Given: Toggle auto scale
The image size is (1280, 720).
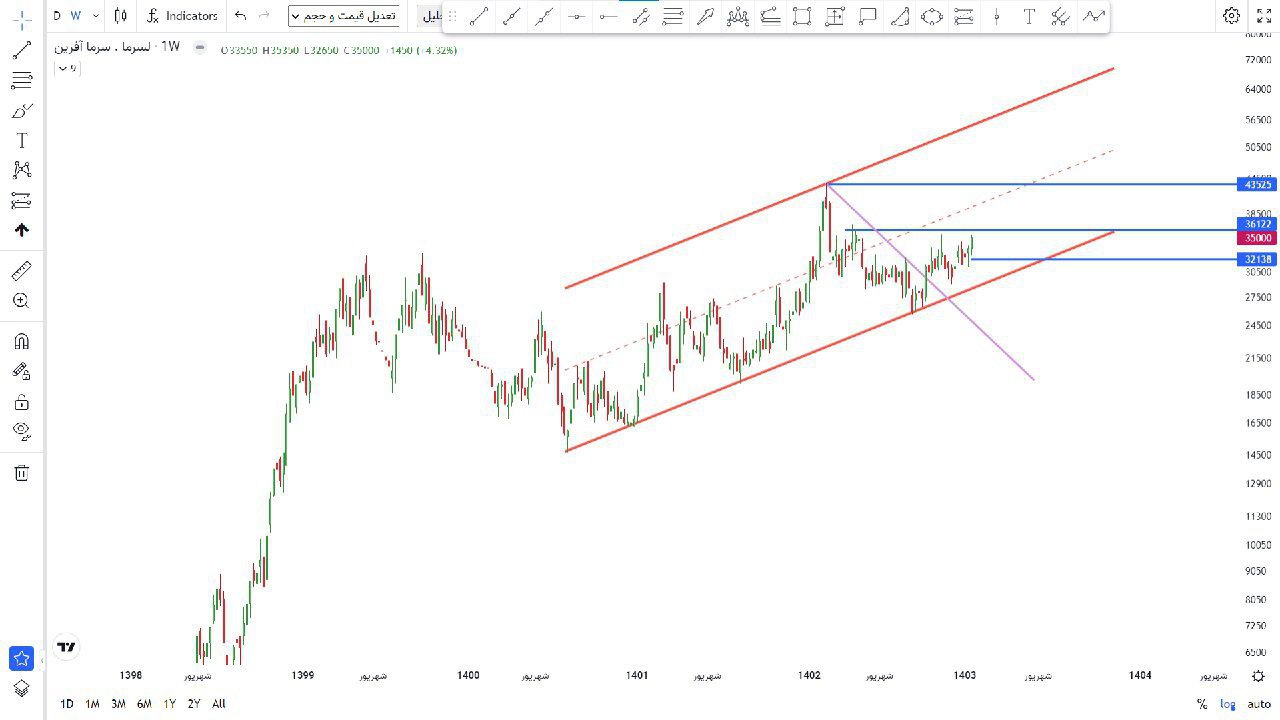Looking at the screenshot, I should pos(1259,704).
